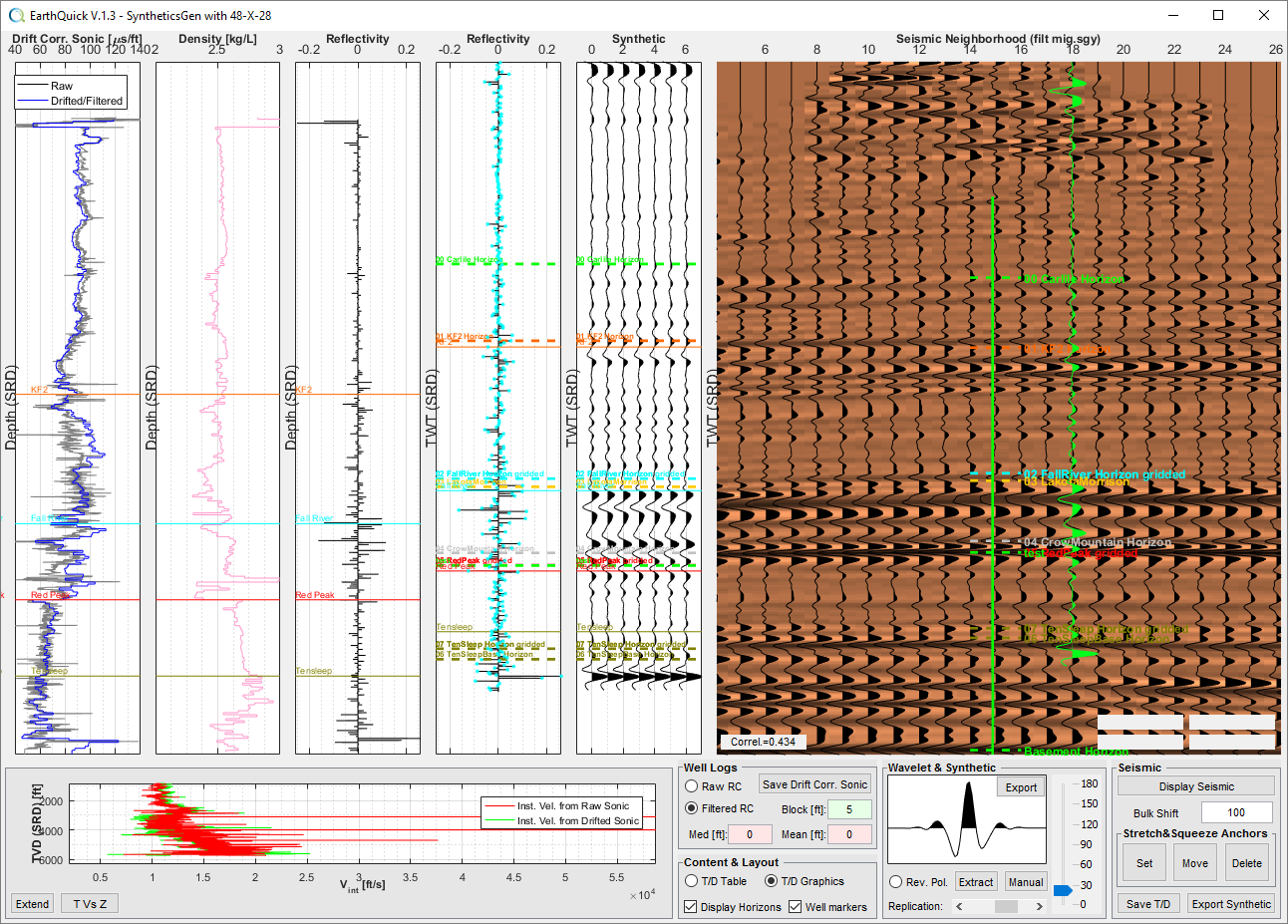Uncheck the Display Horizons checkbox
Image resolution: width=1288 pixels, height=924 pixels.
(690, 907)
